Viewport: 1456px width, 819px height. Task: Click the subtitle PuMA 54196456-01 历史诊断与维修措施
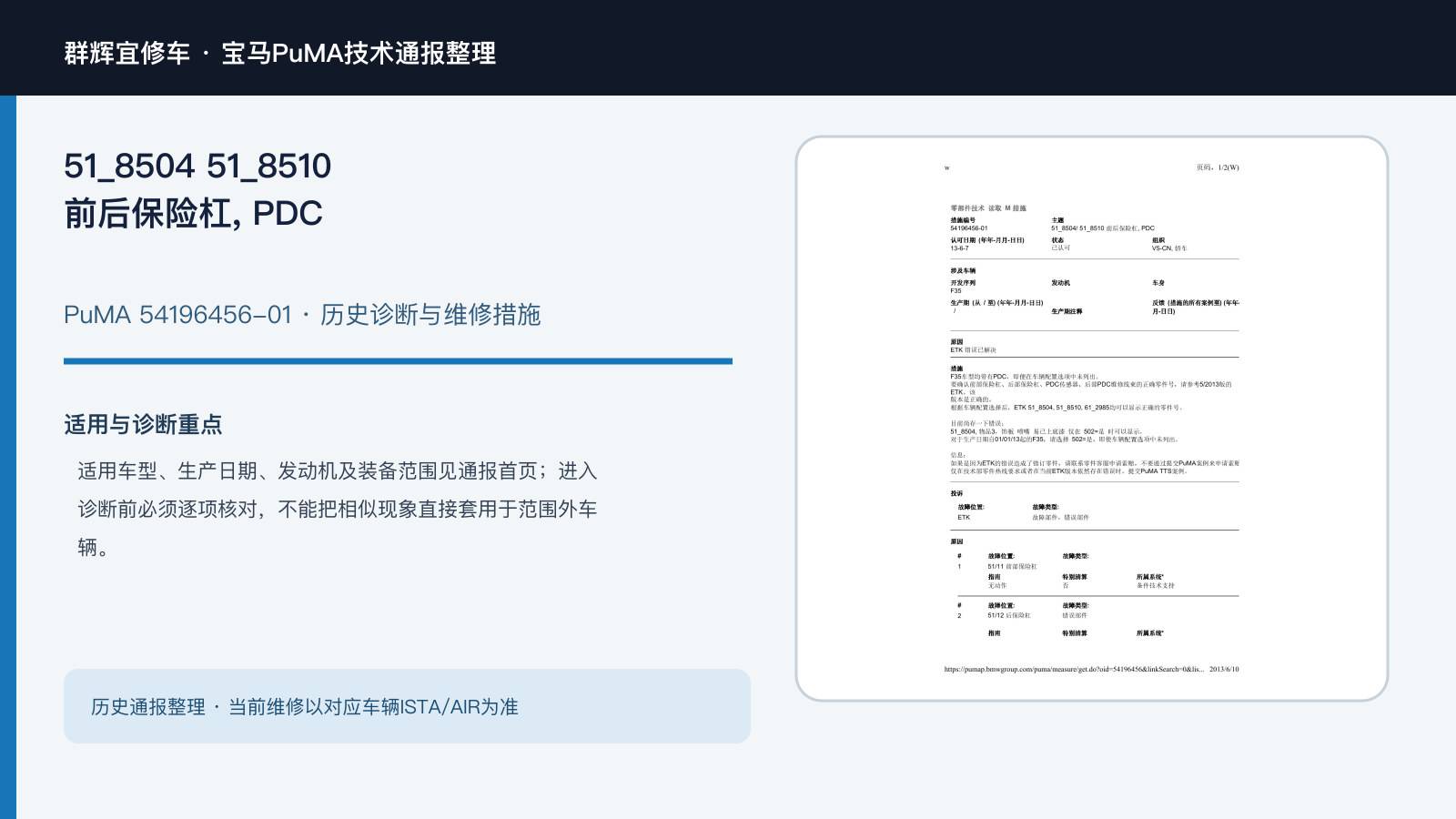(302, 315)
